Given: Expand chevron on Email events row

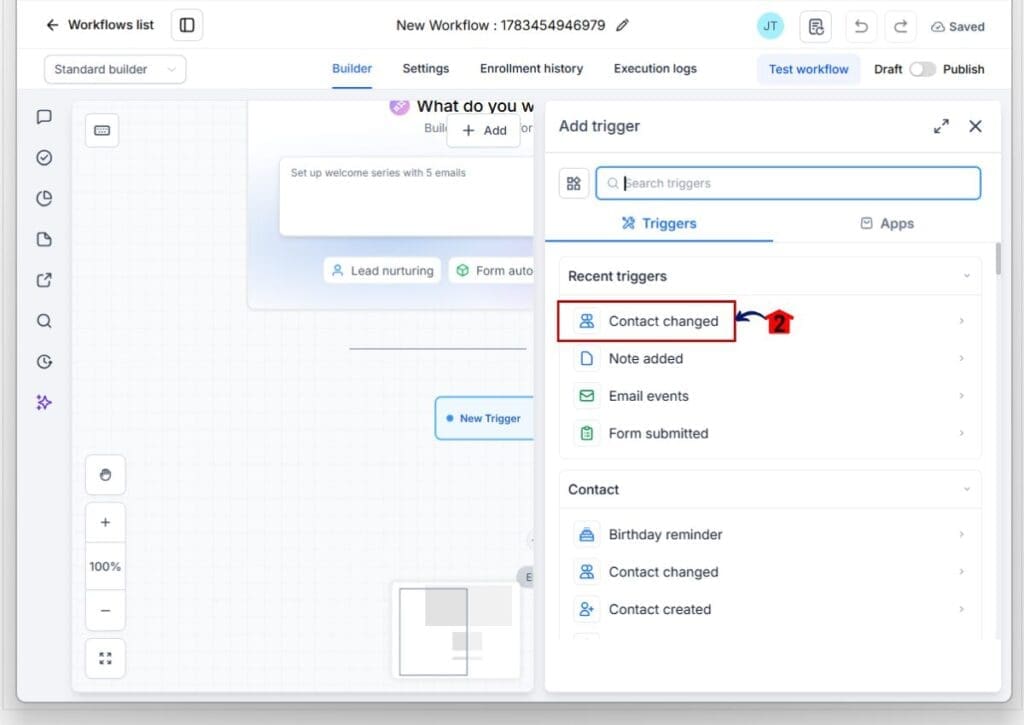Looking at the screenshot, I should [961, 396].
